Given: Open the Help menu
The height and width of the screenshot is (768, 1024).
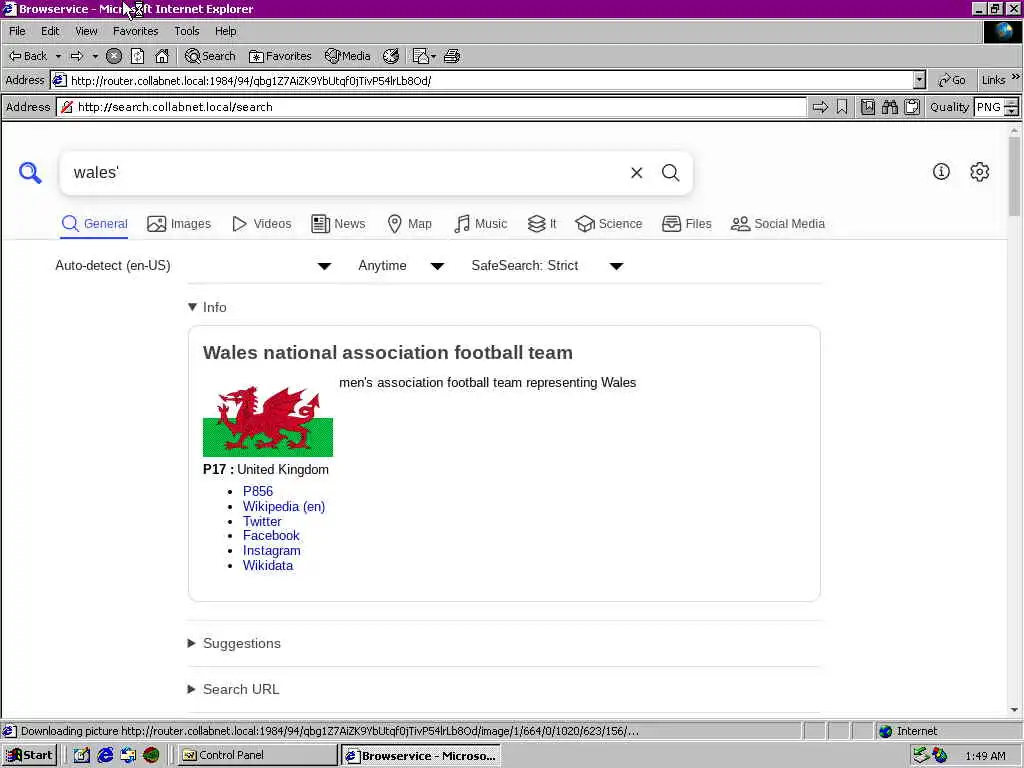Looking at the screenshot, I should pyautogui.click(x=225, y=31).
